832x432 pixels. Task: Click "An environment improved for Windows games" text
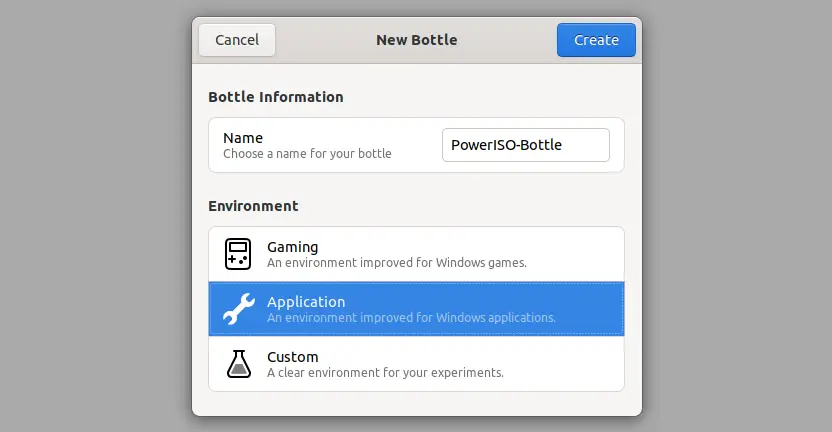[396, 263]
